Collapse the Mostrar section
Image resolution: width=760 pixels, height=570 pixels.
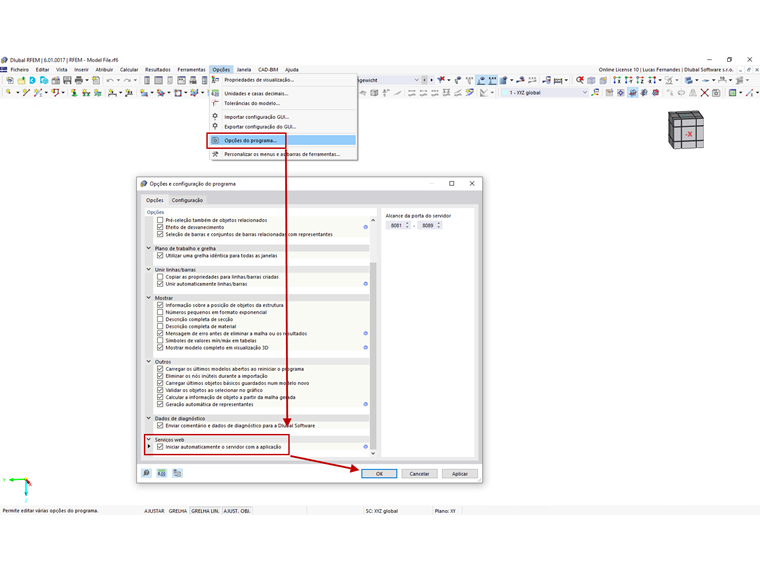tap(149, 298)
